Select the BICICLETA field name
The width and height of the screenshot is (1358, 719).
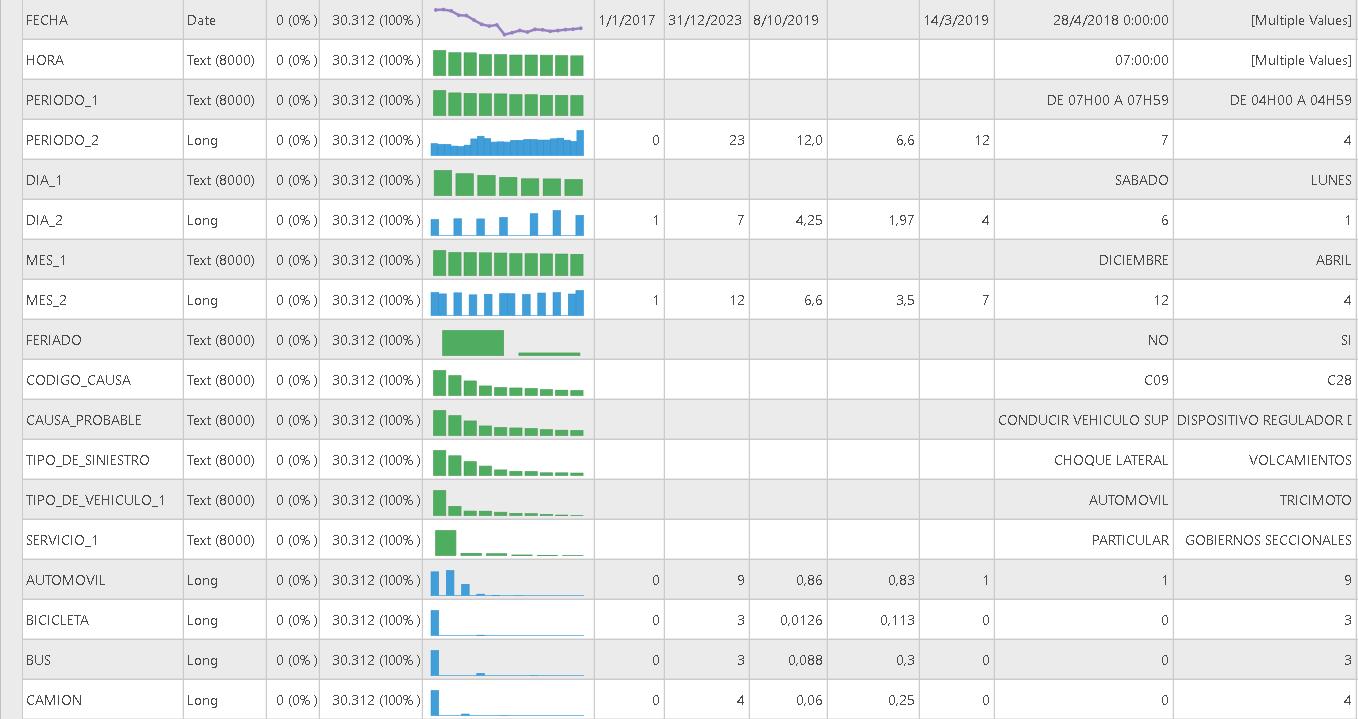pyautogui.click(x=57, y=620)
